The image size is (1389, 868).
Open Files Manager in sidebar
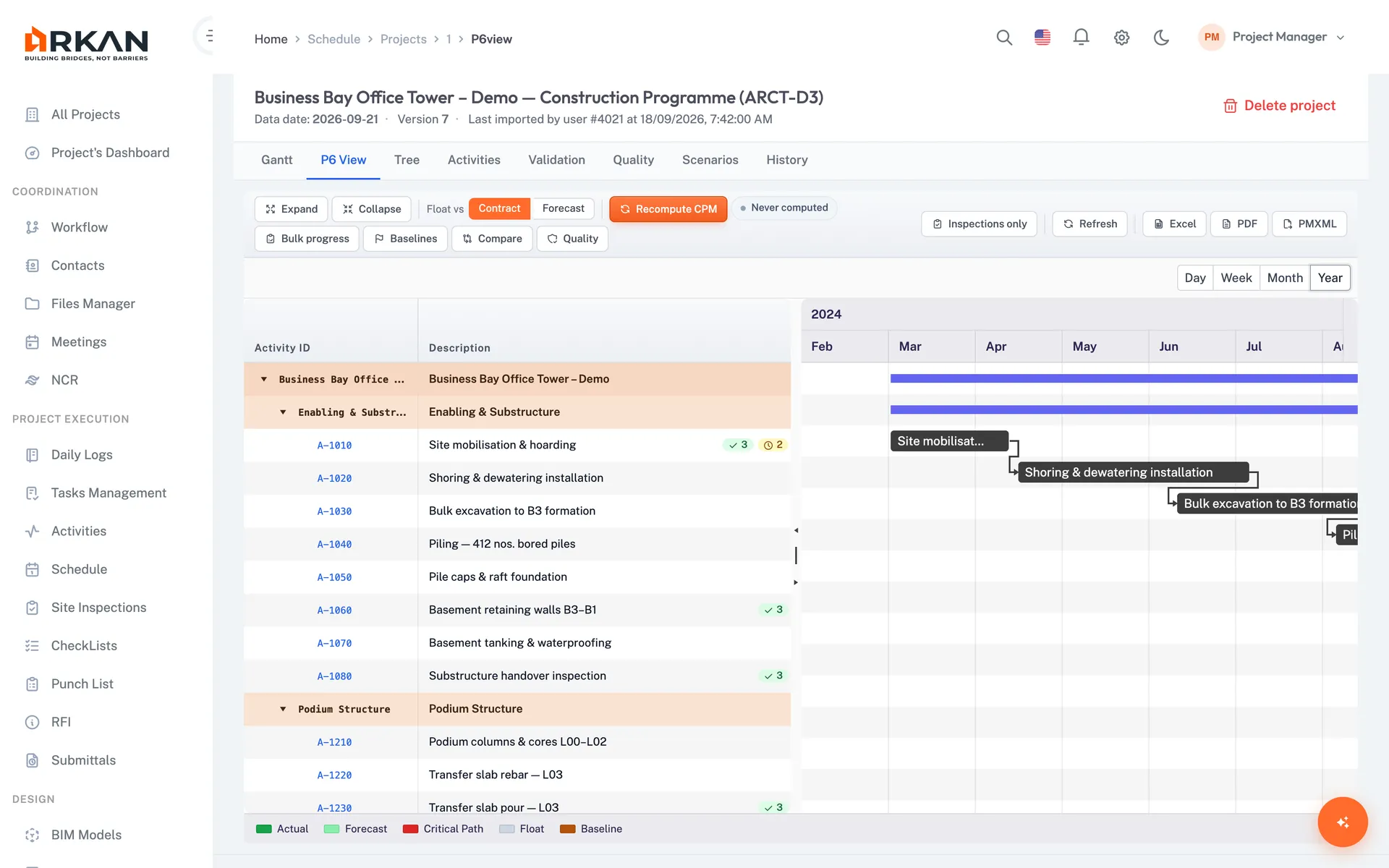coord(93,304)
